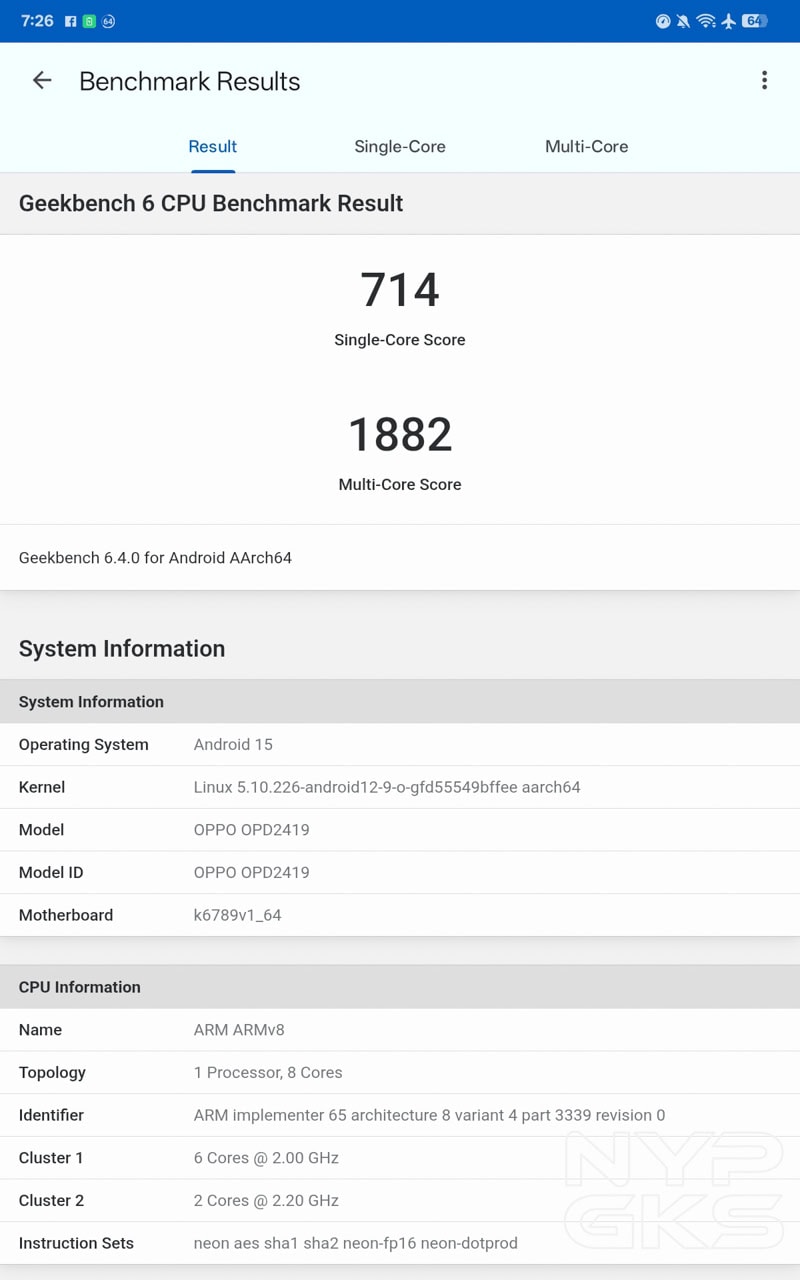Switch to the Result tab

213,146
